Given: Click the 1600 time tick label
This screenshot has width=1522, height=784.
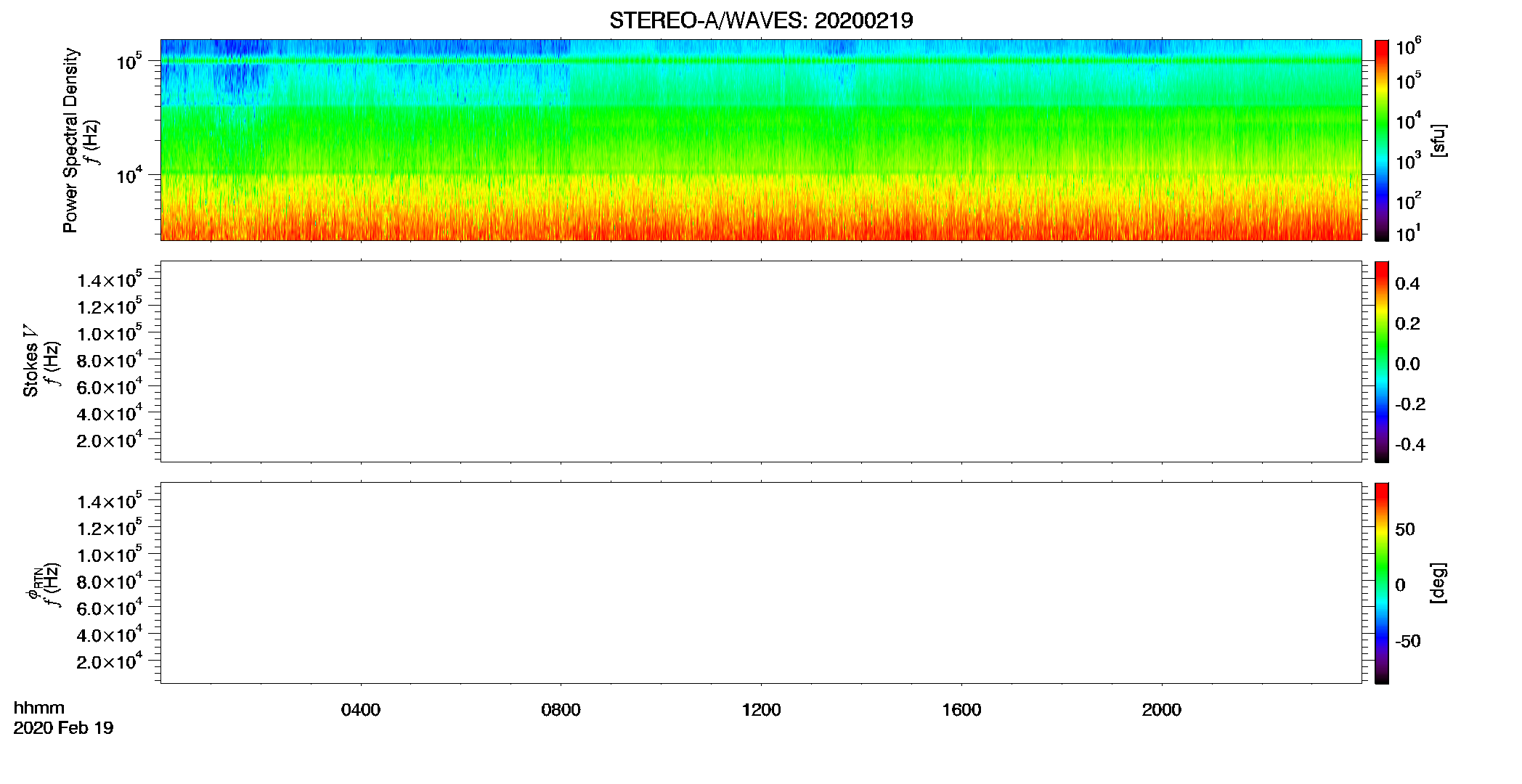Looking at the screenshot, I should (961, 710).
